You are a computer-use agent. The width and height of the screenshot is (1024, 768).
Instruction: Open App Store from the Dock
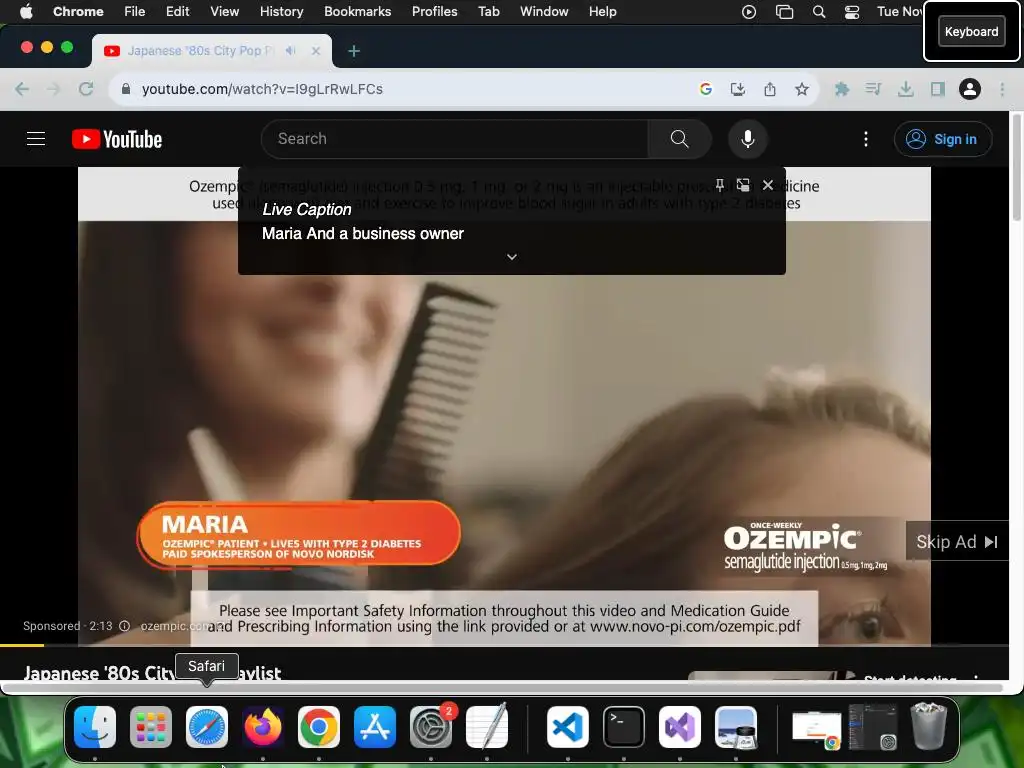point(375,727)
